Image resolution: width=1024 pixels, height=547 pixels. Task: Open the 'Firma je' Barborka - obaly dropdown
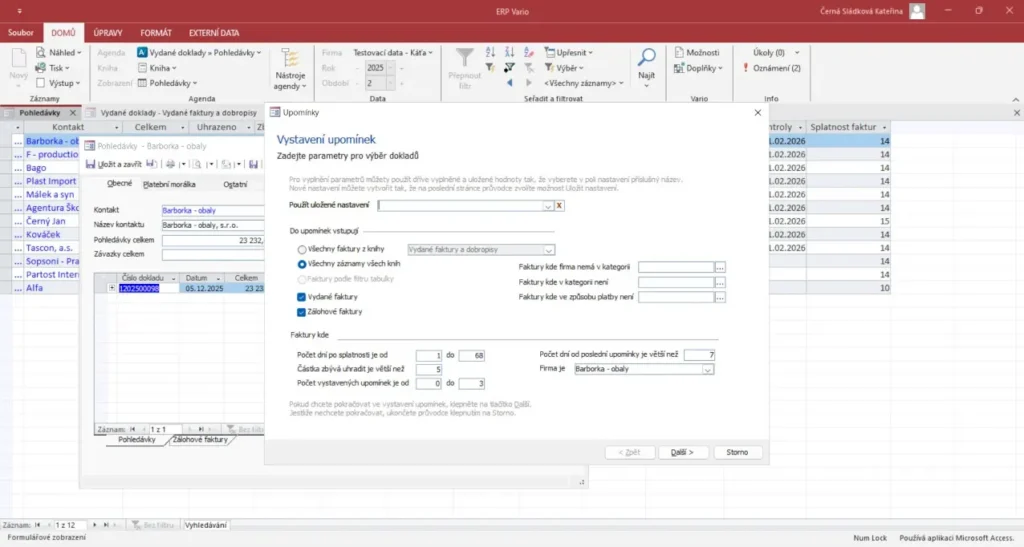click(x=708, y=369)
